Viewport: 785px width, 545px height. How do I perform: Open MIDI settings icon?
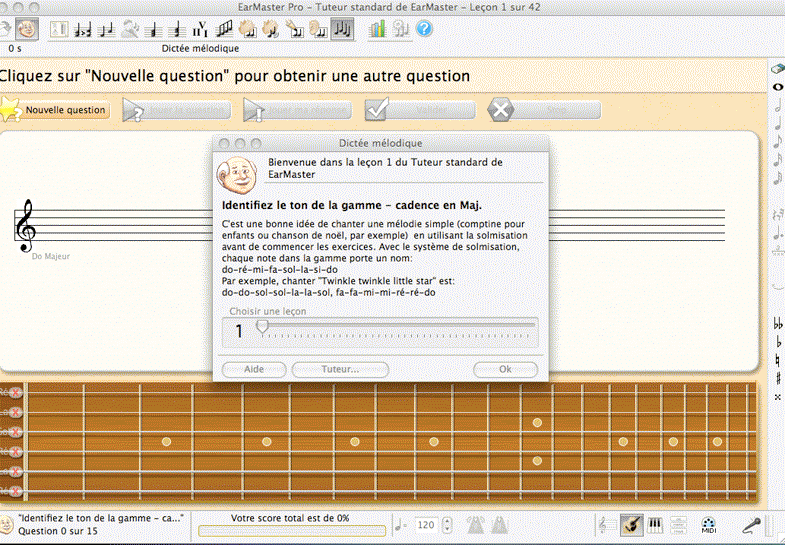click(x=708, y=525)
